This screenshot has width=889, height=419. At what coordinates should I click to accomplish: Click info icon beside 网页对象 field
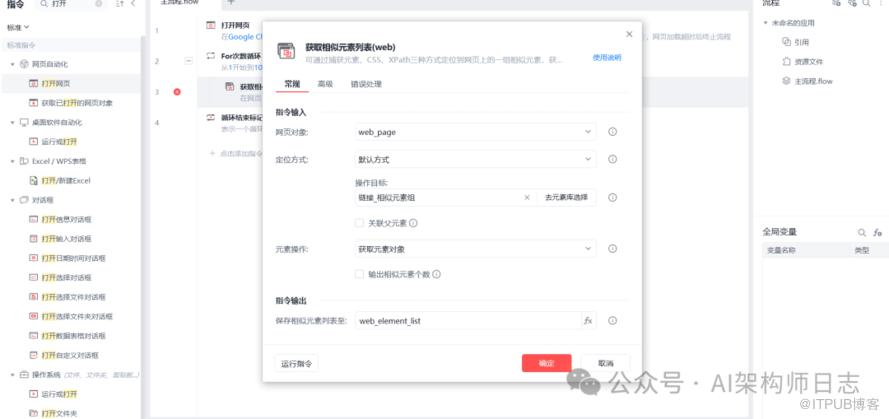[x=612, y=132]
